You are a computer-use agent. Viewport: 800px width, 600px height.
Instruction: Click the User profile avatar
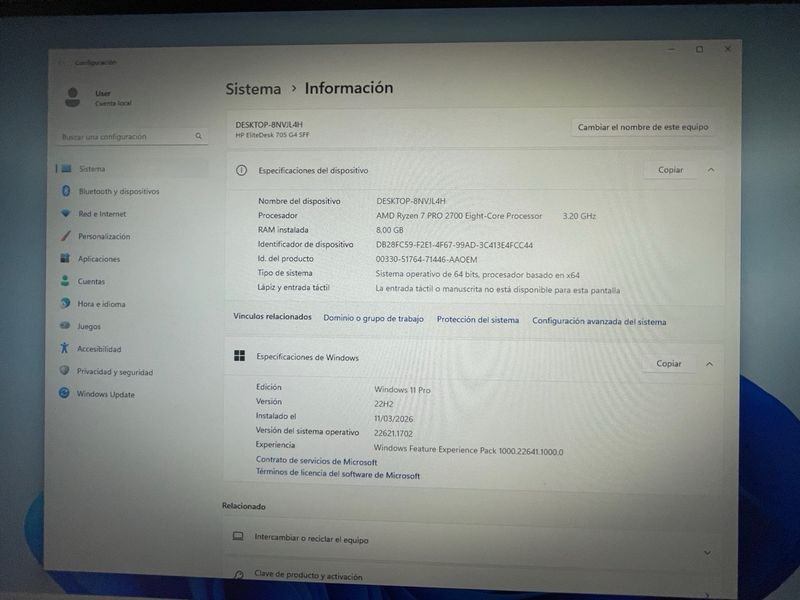point(72,97)
